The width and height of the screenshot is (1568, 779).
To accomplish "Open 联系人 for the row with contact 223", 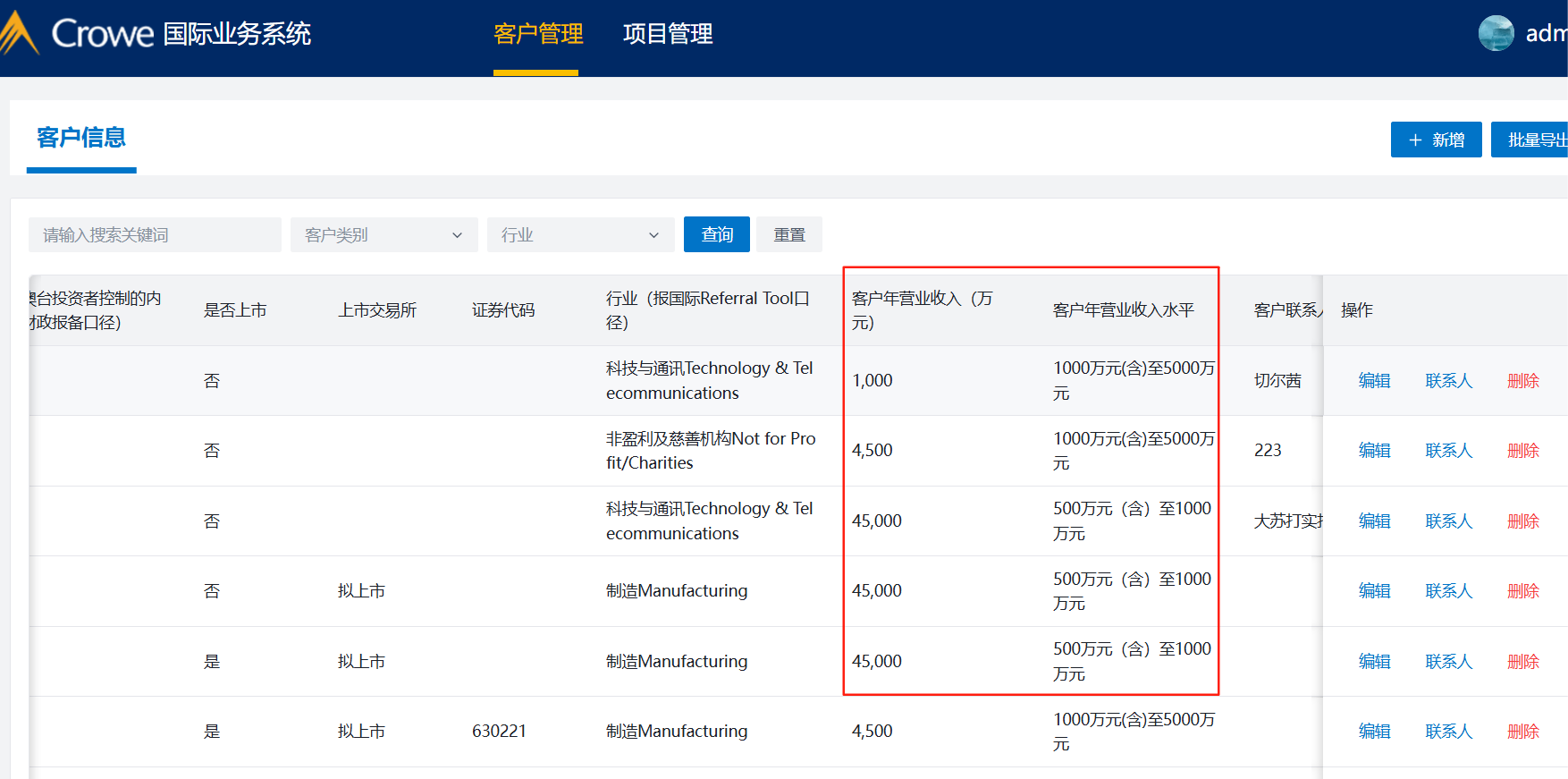I will pyautogui.click(x=1448, y=451).
